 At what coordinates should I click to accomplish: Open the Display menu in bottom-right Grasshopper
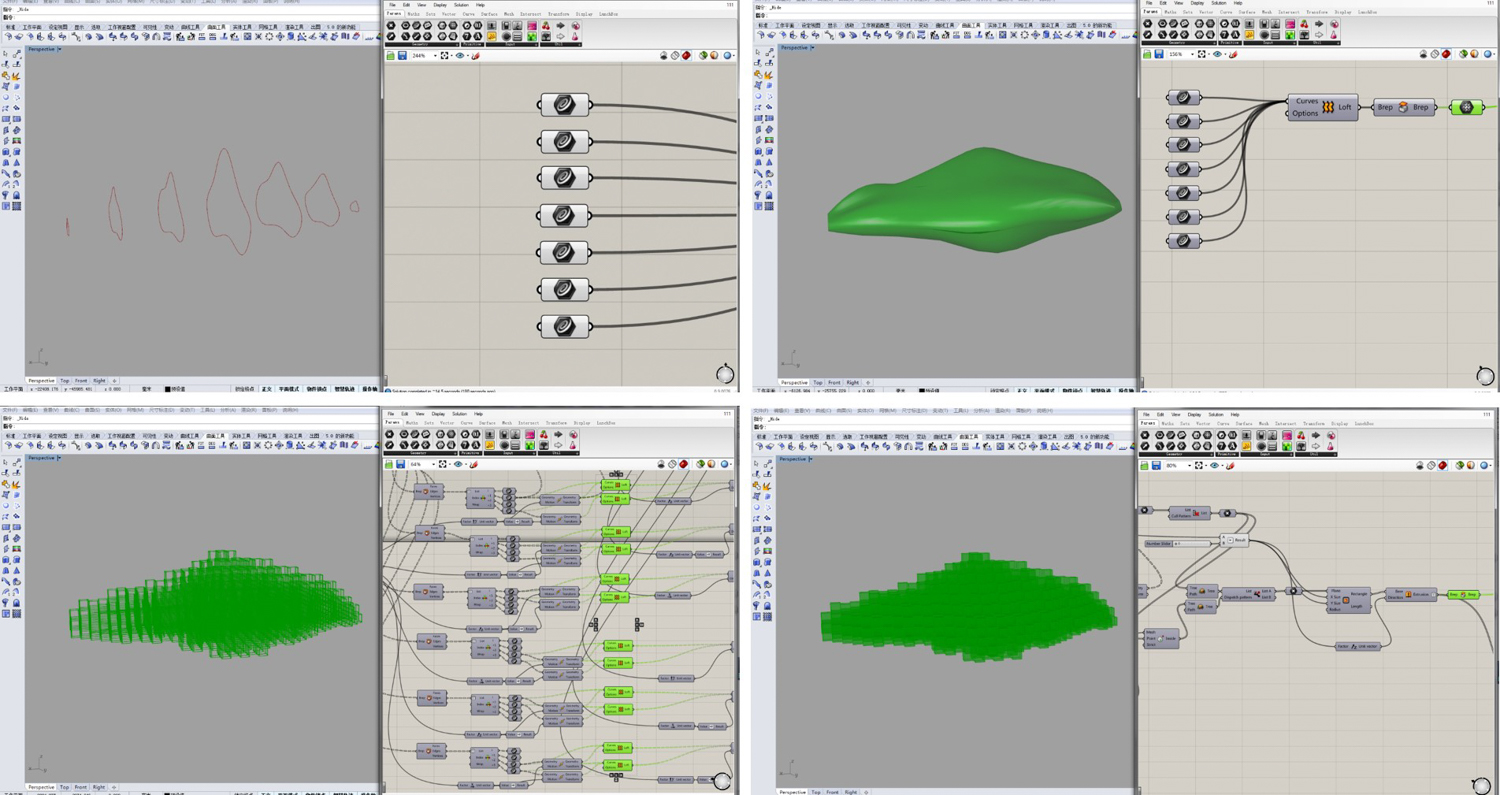click(1194, 414)
